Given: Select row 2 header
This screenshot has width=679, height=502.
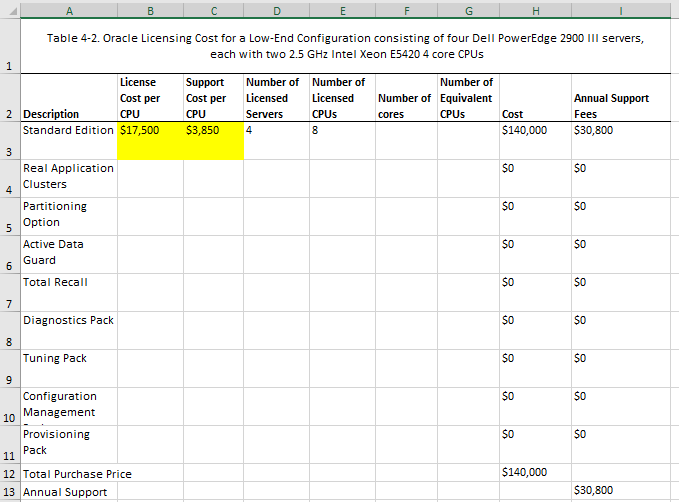Looking at the screenshot, I should click(10, 97).
